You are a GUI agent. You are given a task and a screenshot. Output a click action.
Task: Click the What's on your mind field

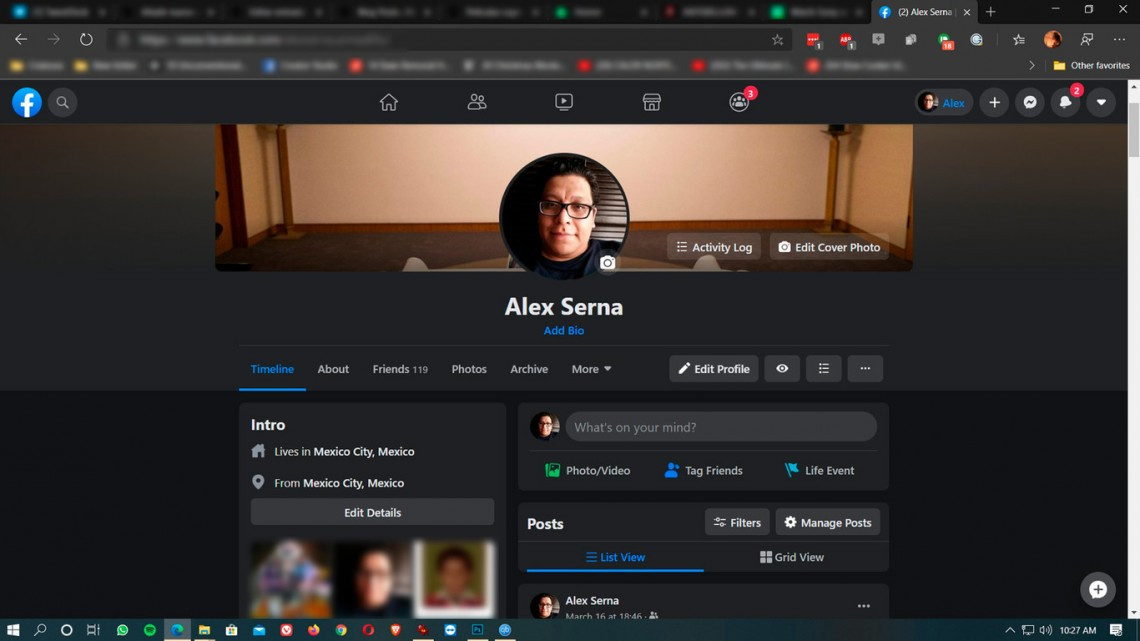pyautogui.click(x=720, y=426)
